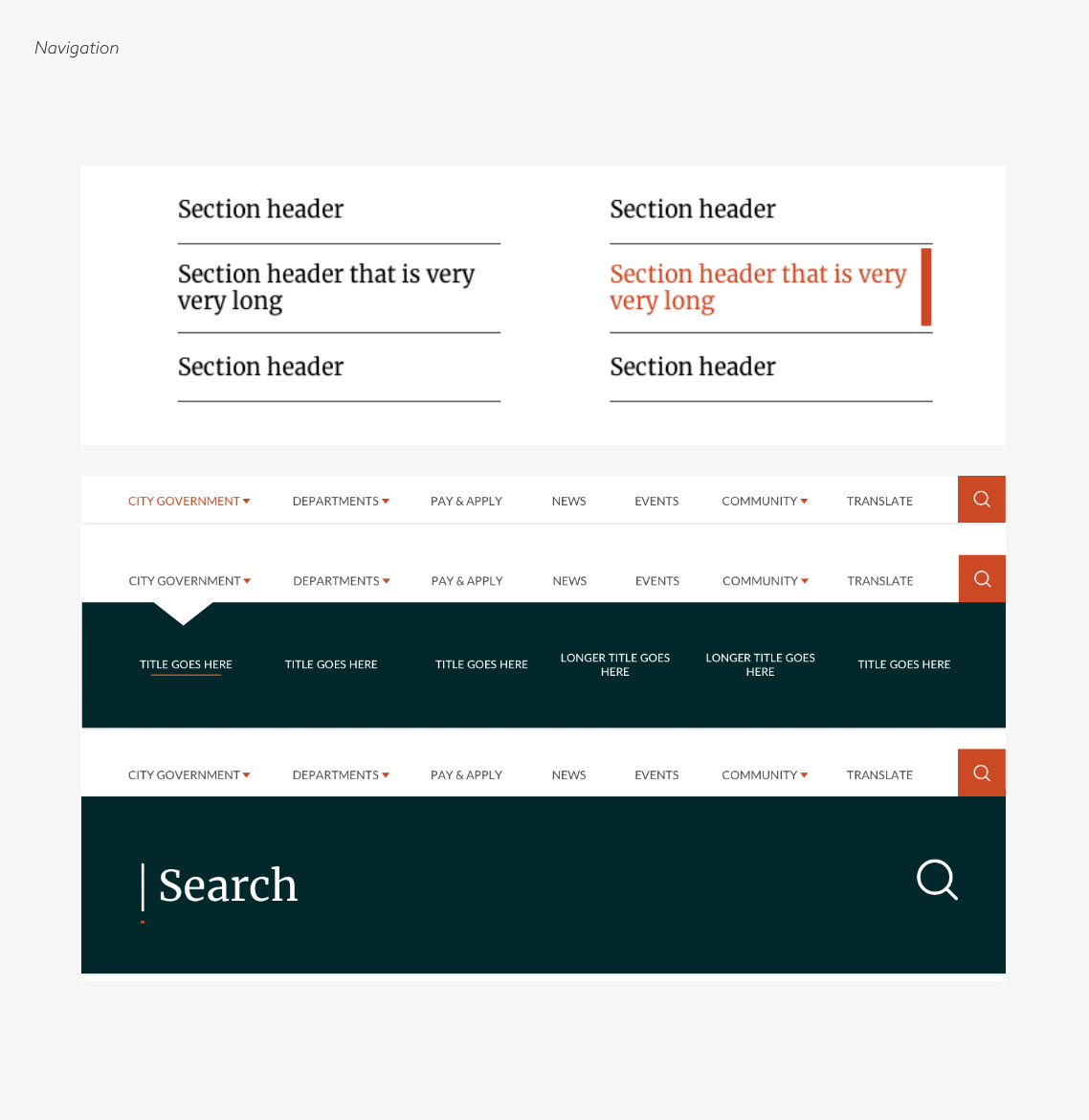Click search icon in first navigation bar
1089x1120 pixels.
click(981, 500)
